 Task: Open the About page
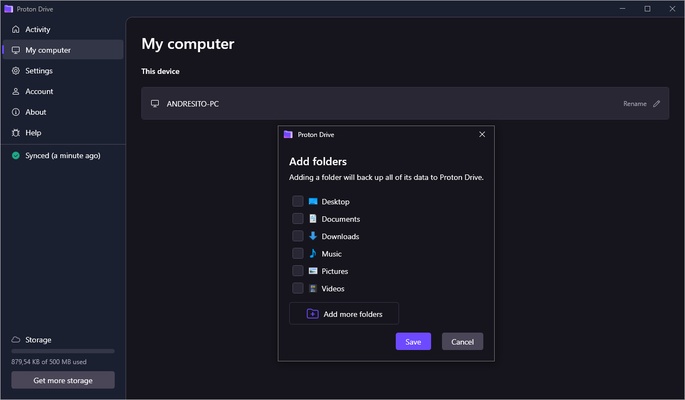pyautogui.click(x=63, y=112)
